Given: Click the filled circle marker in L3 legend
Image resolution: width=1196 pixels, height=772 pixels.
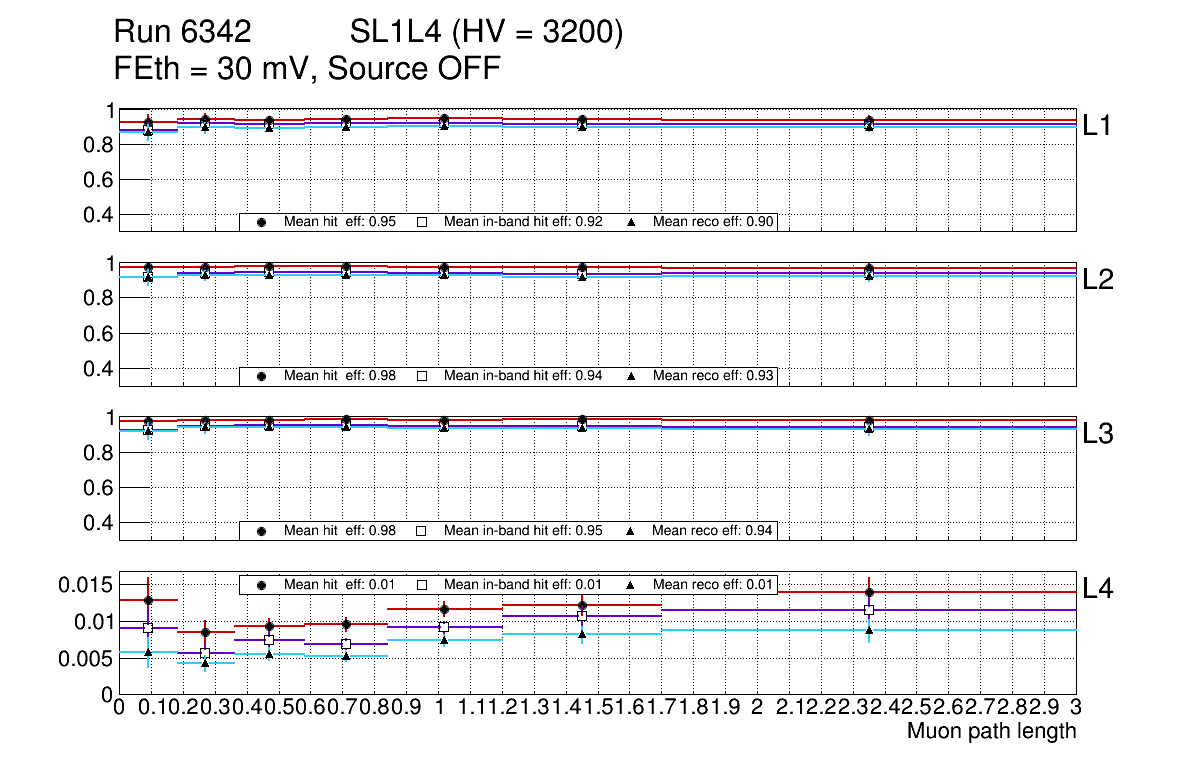Looking at the screenshot, I should [x=262, y=531].
